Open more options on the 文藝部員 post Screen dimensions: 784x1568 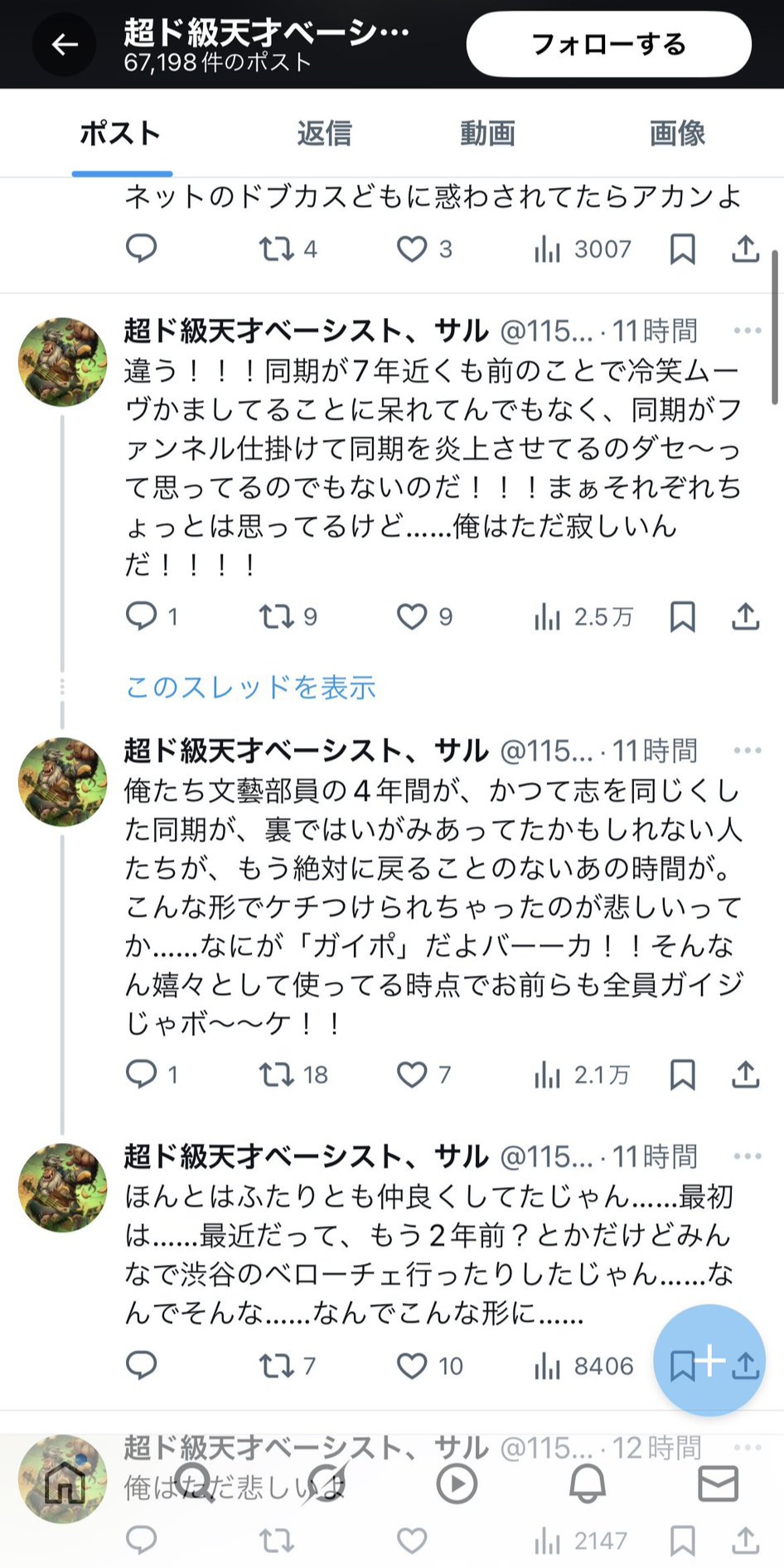click(747, 750)
